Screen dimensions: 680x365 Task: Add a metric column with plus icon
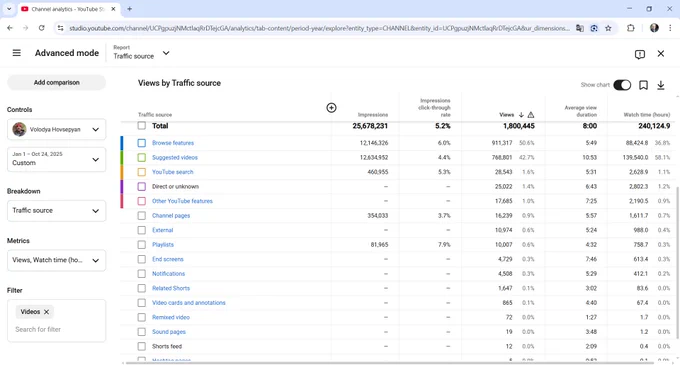pyautogui.click(x=331, y=108)
